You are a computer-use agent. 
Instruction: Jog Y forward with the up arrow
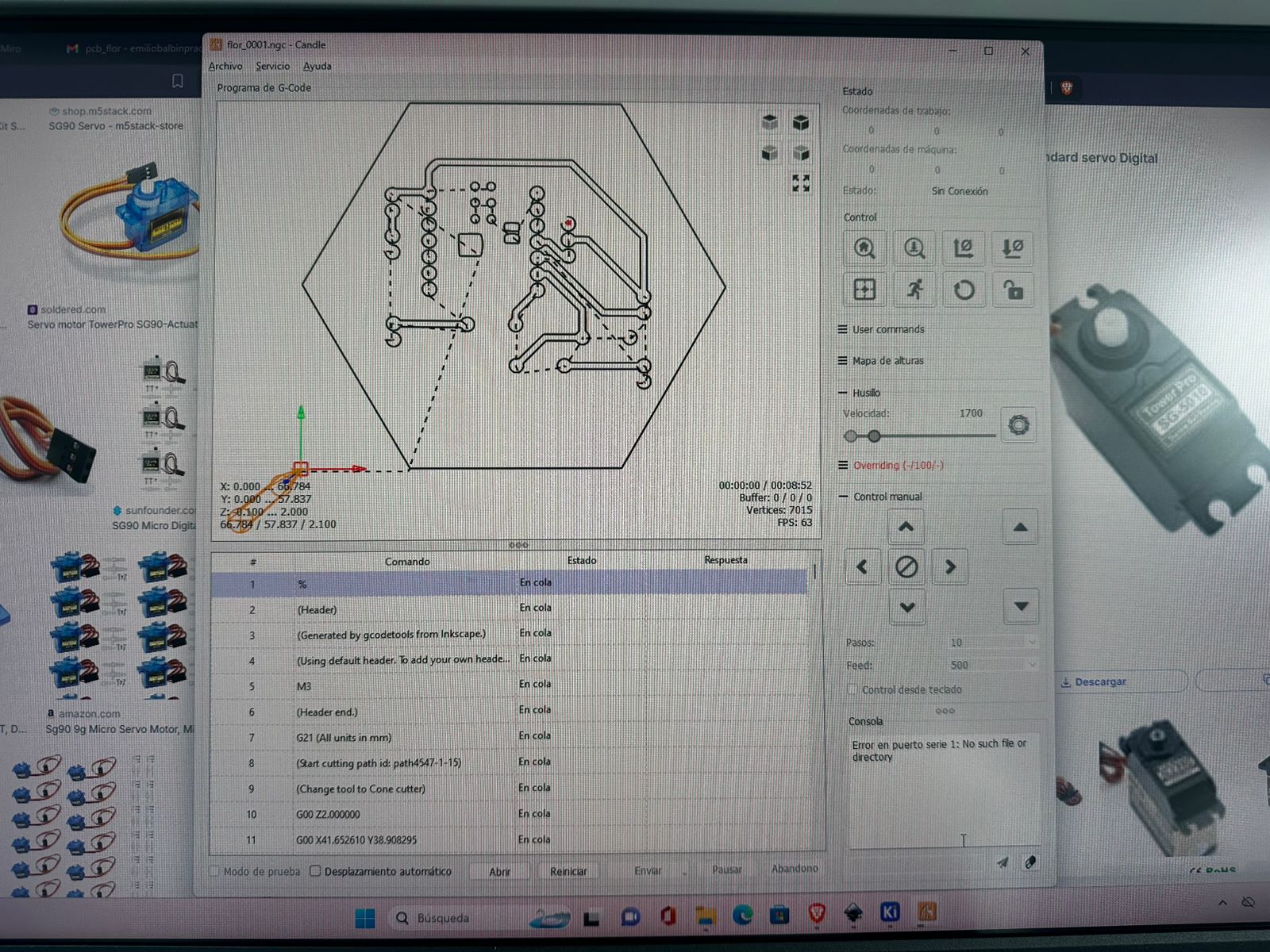click(906, 527)
